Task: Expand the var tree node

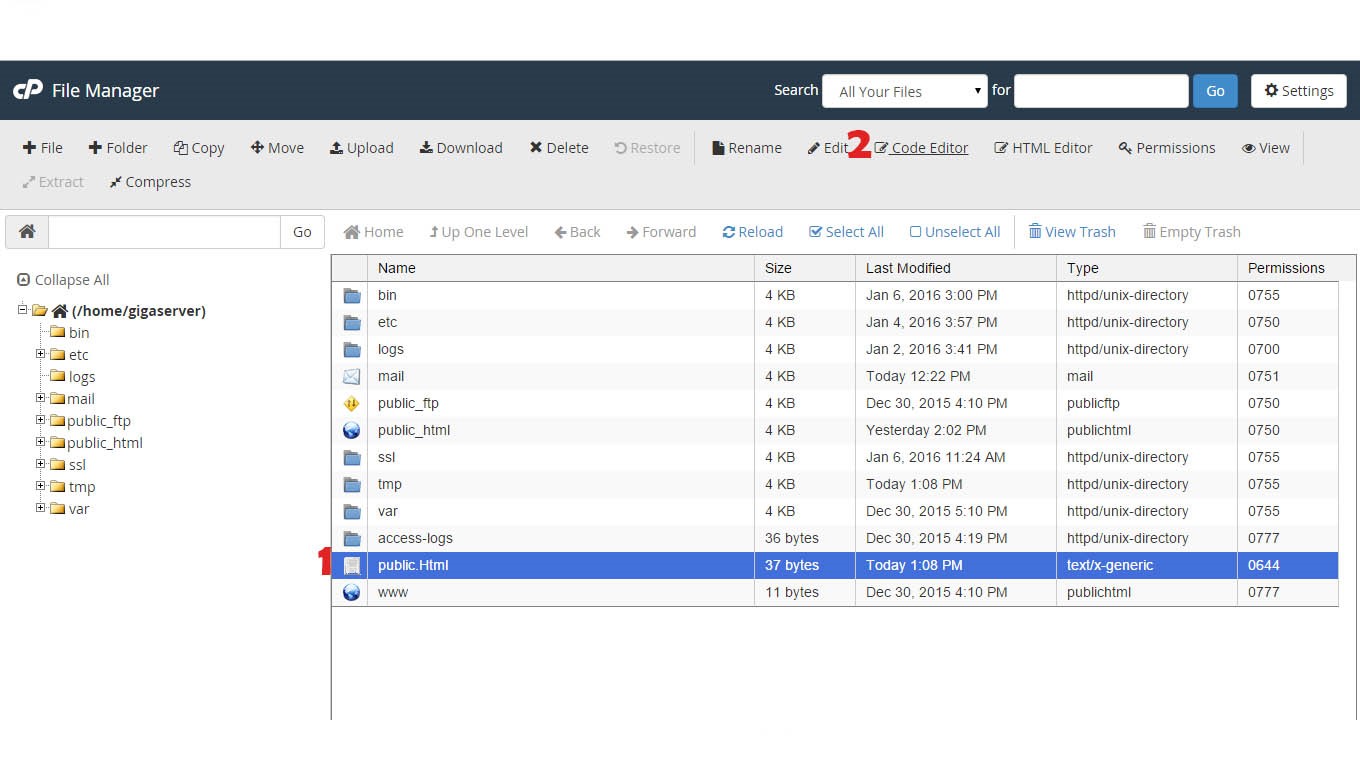Action: 41,508
